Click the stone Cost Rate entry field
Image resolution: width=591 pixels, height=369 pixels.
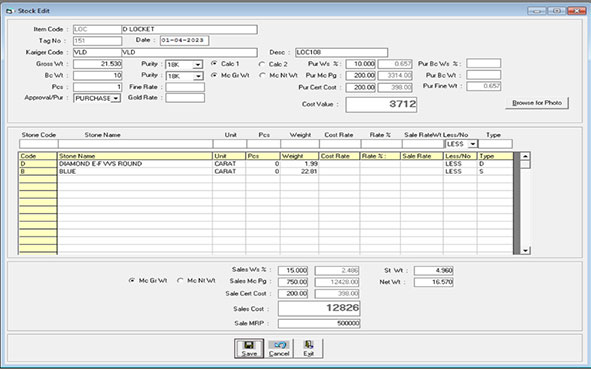[x=340, y=144]
